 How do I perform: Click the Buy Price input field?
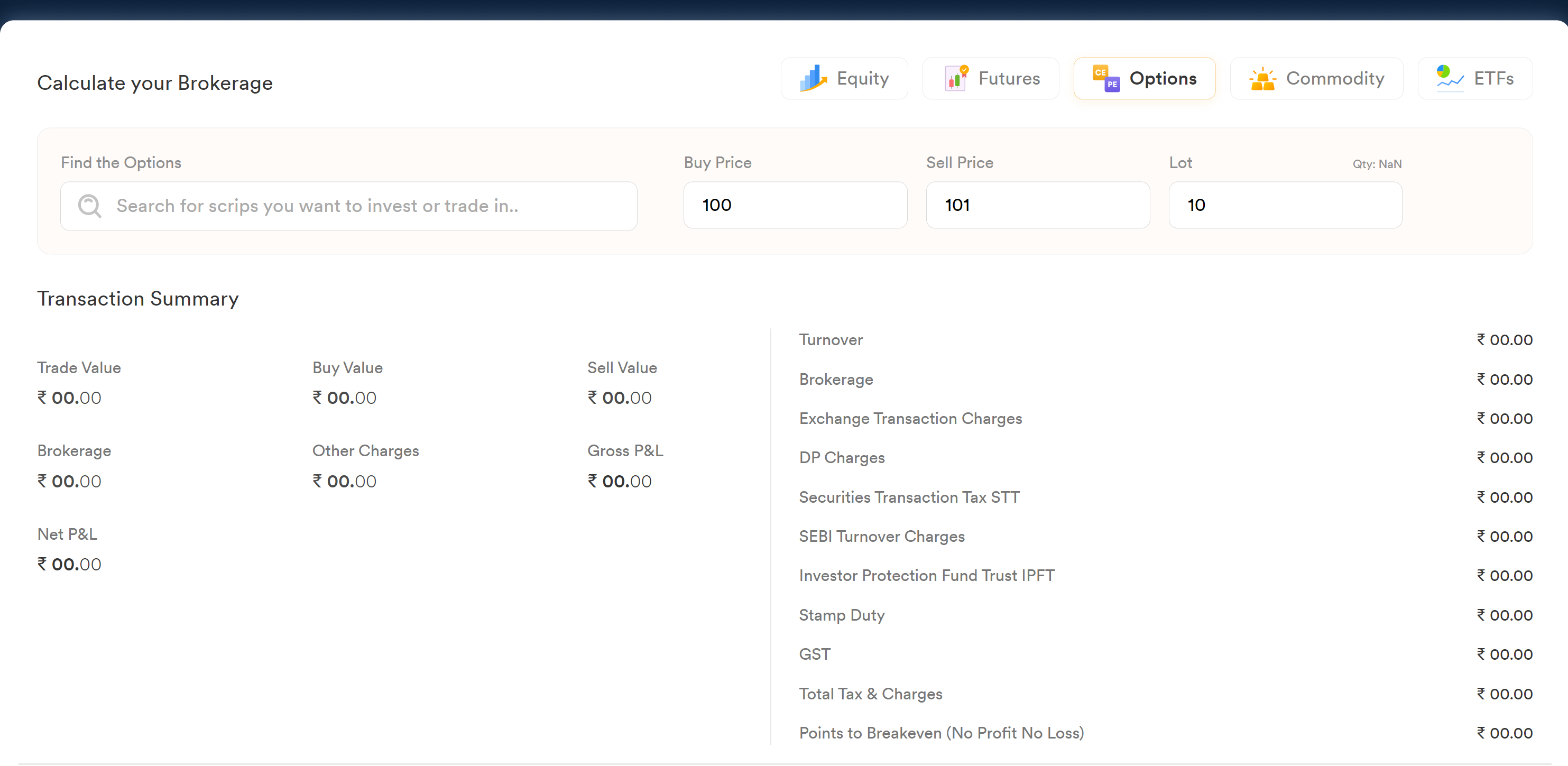(x=795, y=205)
